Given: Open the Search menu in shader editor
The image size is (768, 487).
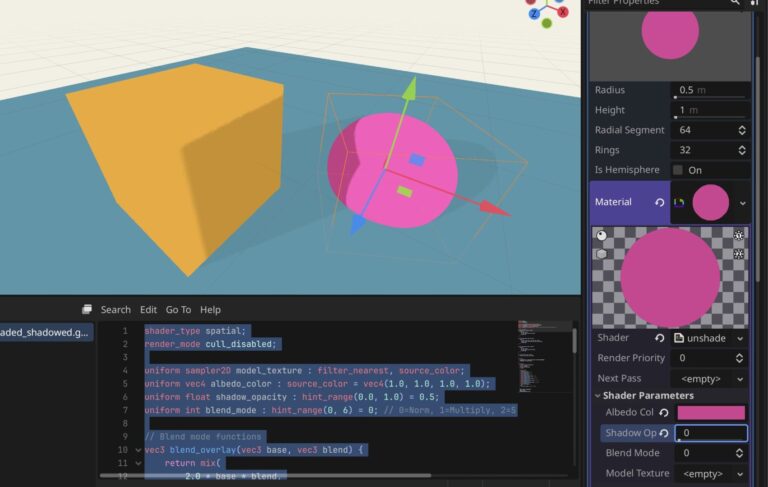Looking at the screenshot, I should point(115,310).
